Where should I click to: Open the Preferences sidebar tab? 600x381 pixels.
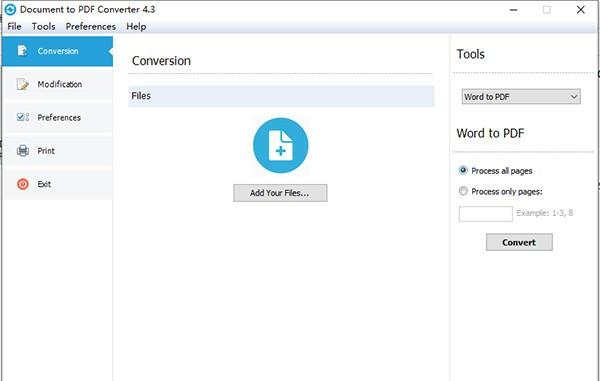(57, 118)
